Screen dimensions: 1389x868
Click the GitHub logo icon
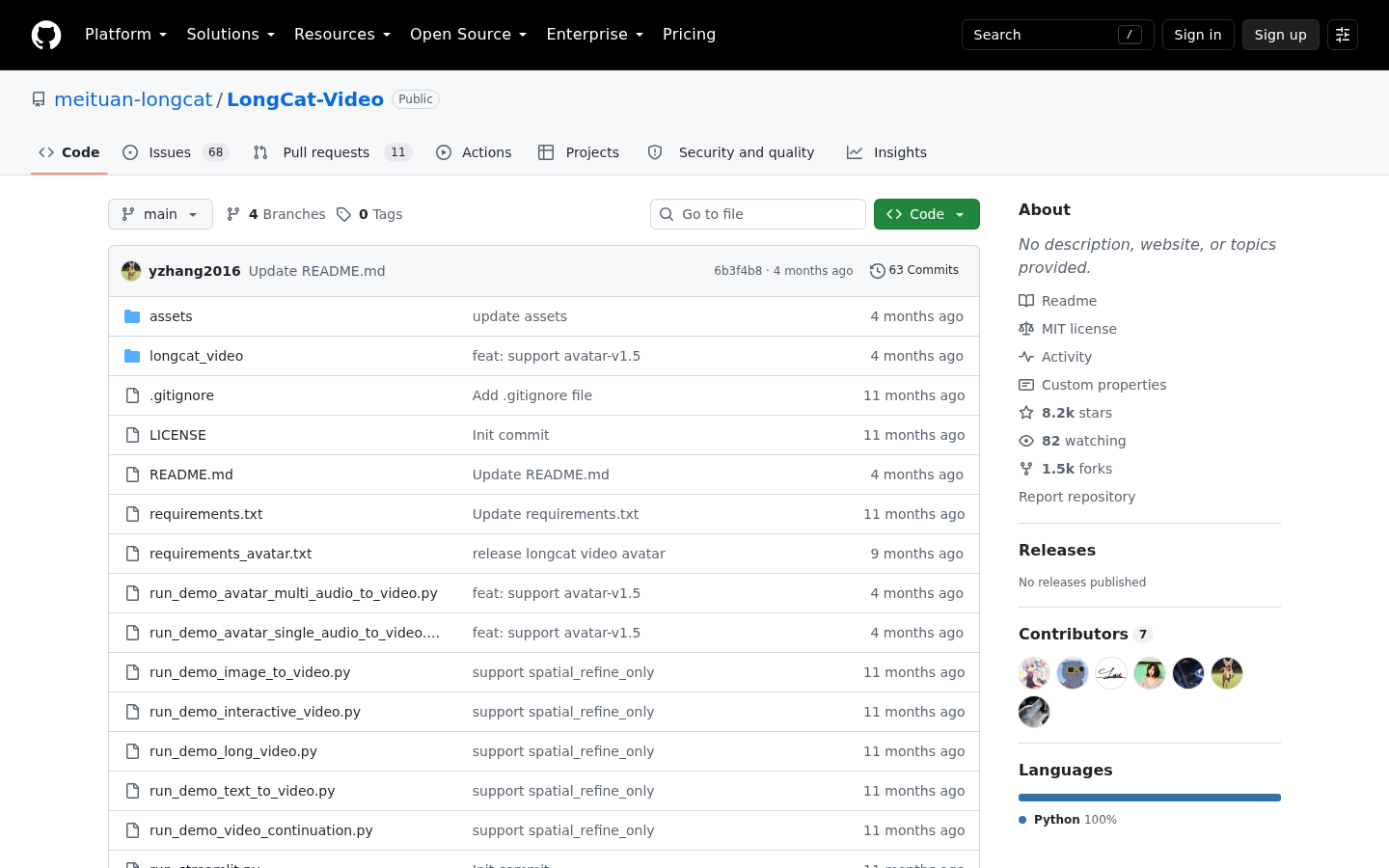pos(46,35)
